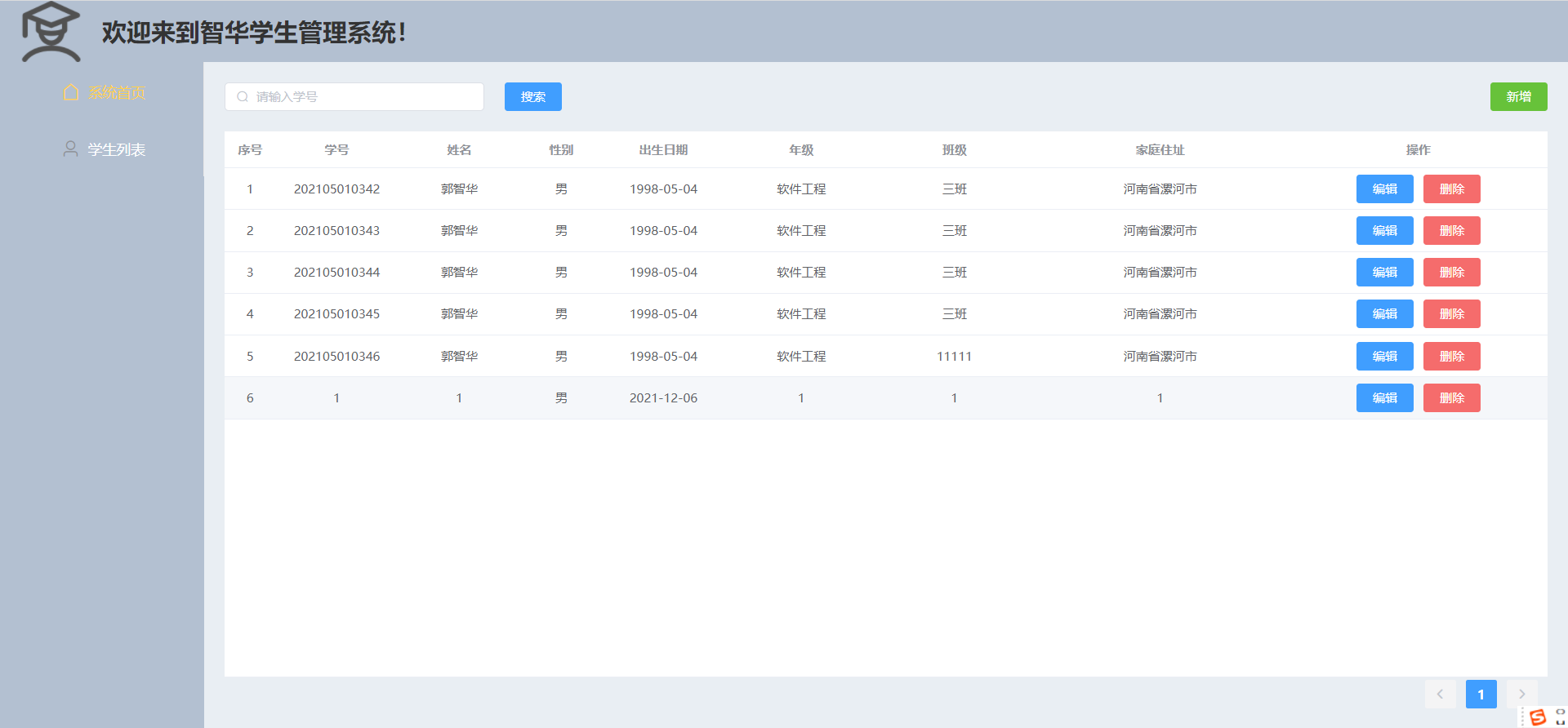Click 三班 in row 202105010345
Image resolution: width=1568 pixels, height=728 pixels.
click(954, 313)
